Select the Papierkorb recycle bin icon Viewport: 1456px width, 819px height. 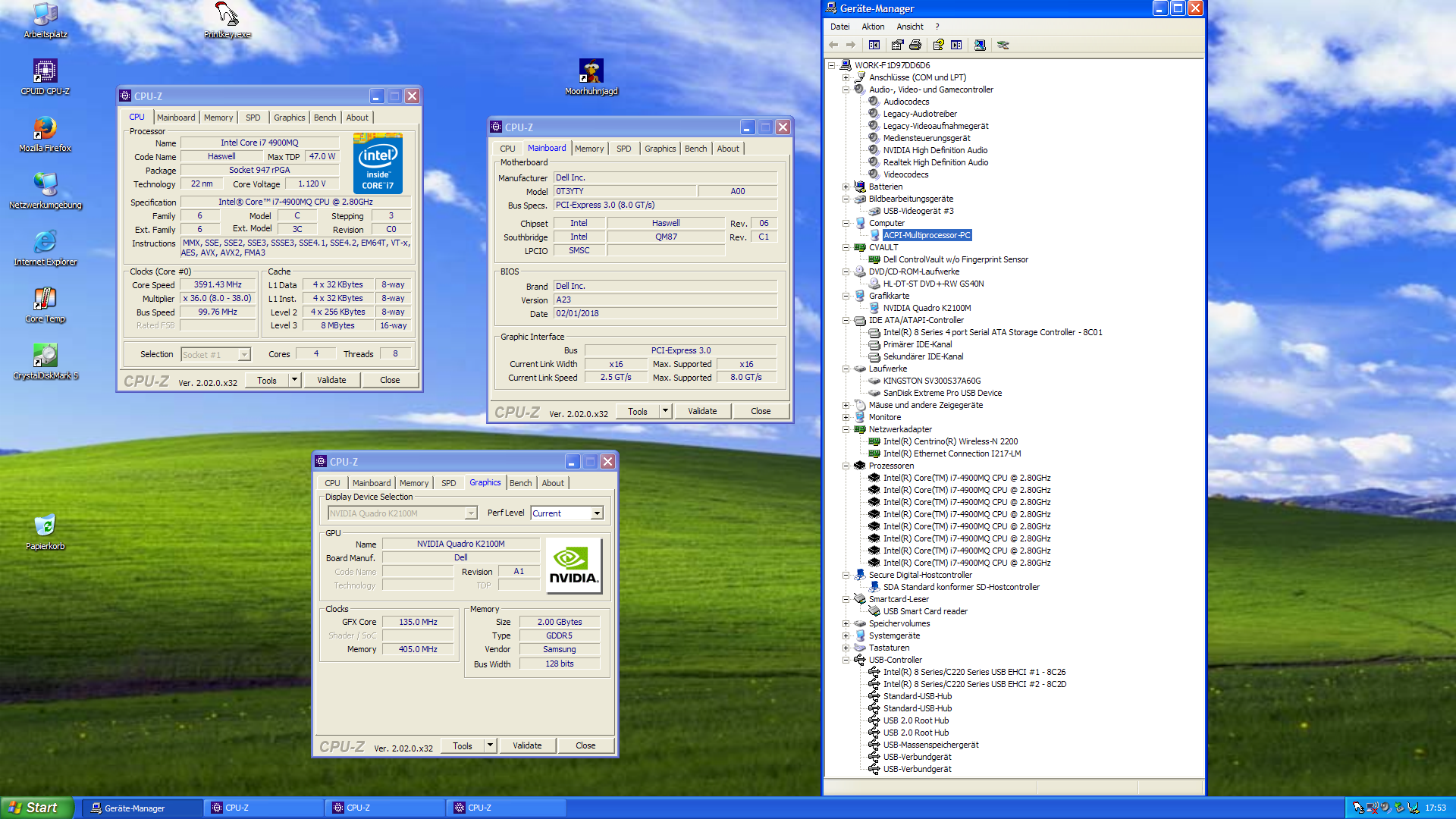coord(45,532)
